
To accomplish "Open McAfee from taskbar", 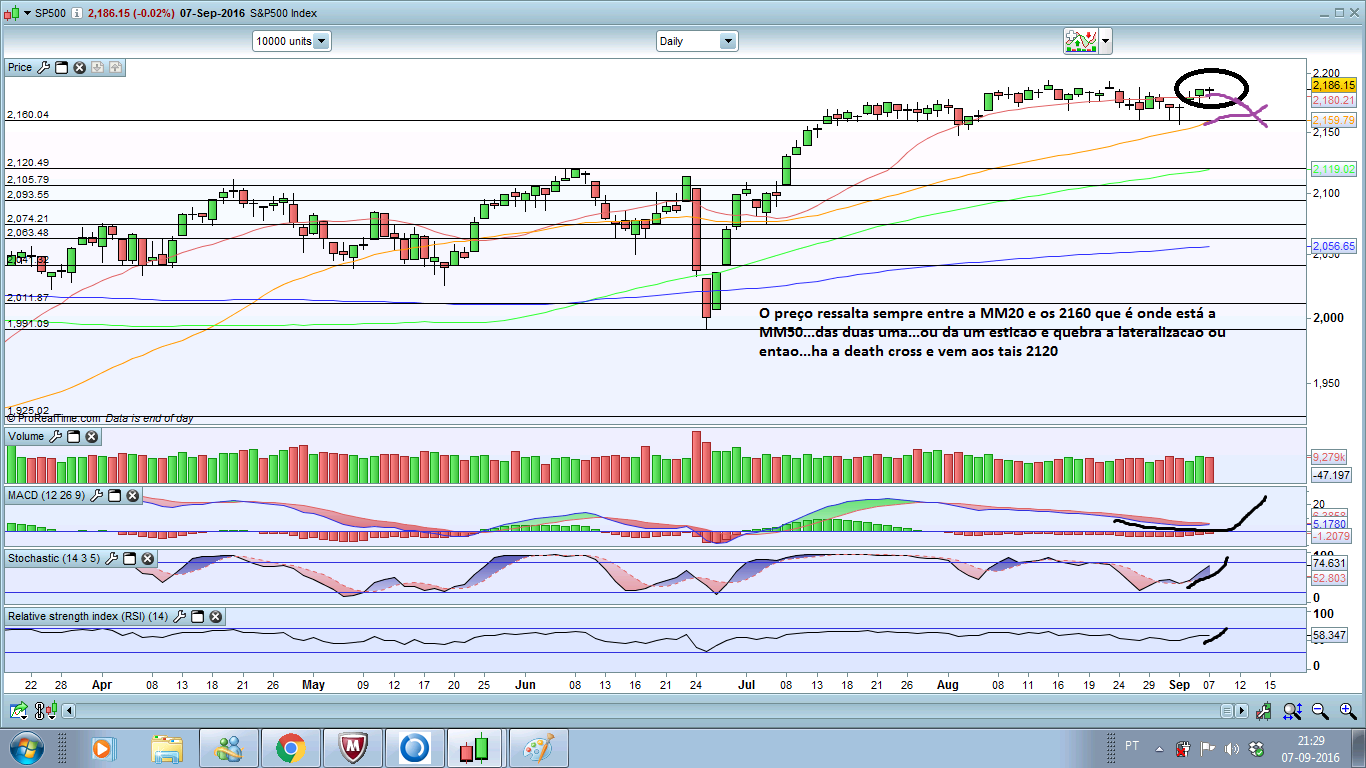I will [x=353, y=747].
